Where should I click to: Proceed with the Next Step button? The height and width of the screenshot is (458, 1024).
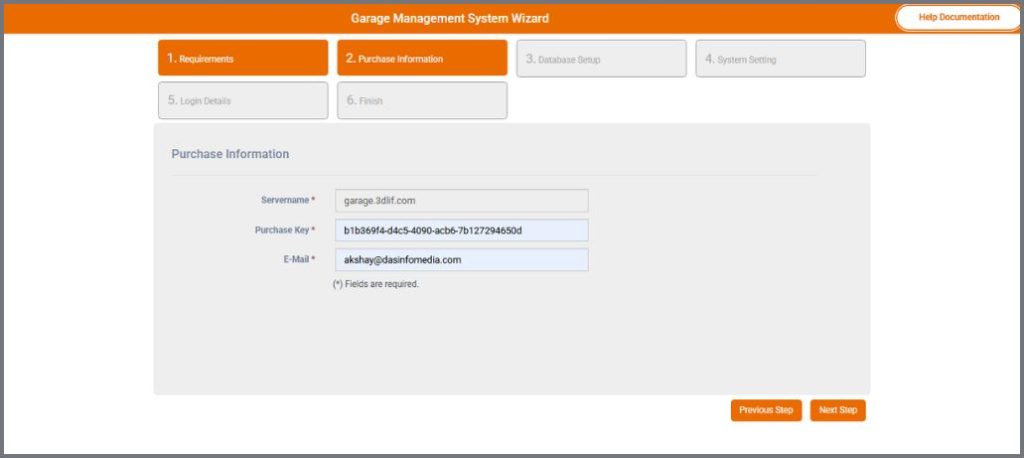coord(837,410)
